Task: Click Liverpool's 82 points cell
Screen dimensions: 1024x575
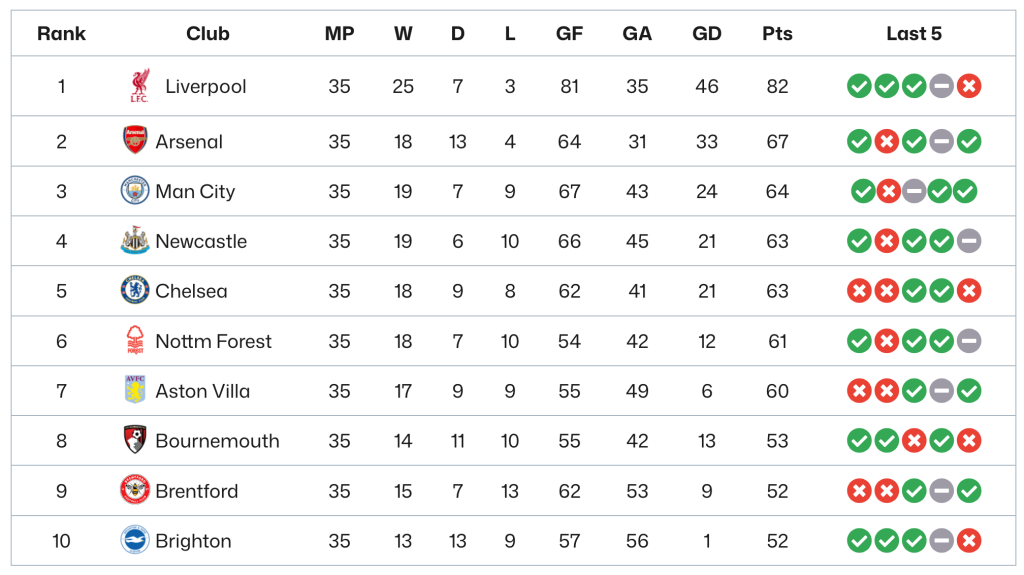Action: tap(777, 86)
